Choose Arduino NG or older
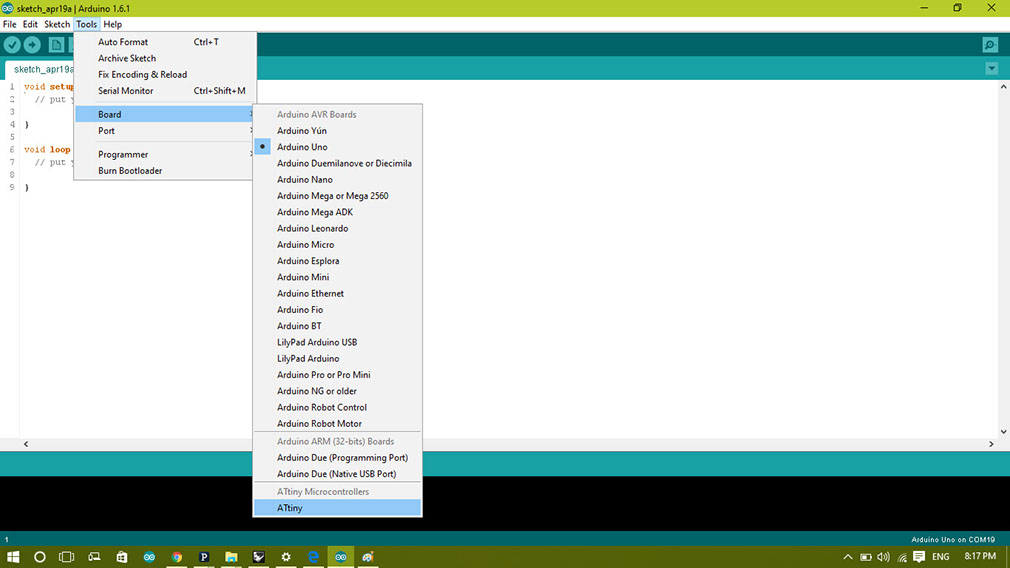 click(x=338, y=391)
